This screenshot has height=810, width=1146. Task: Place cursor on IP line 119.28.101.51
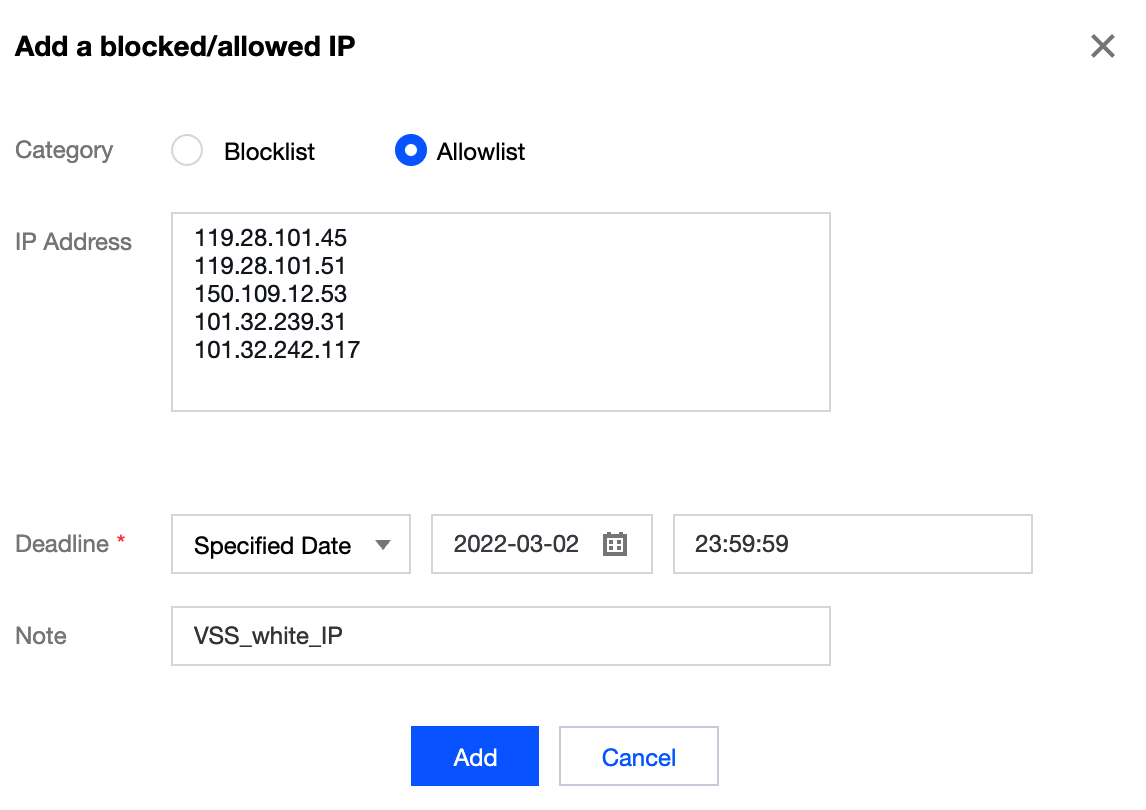(270, 266)
